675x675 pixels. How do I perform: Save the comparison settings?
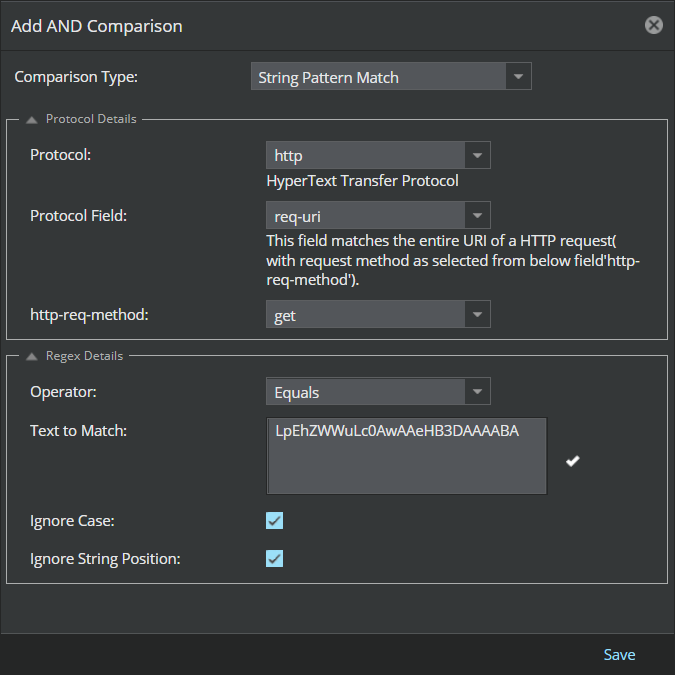click(x=619, y=654)
